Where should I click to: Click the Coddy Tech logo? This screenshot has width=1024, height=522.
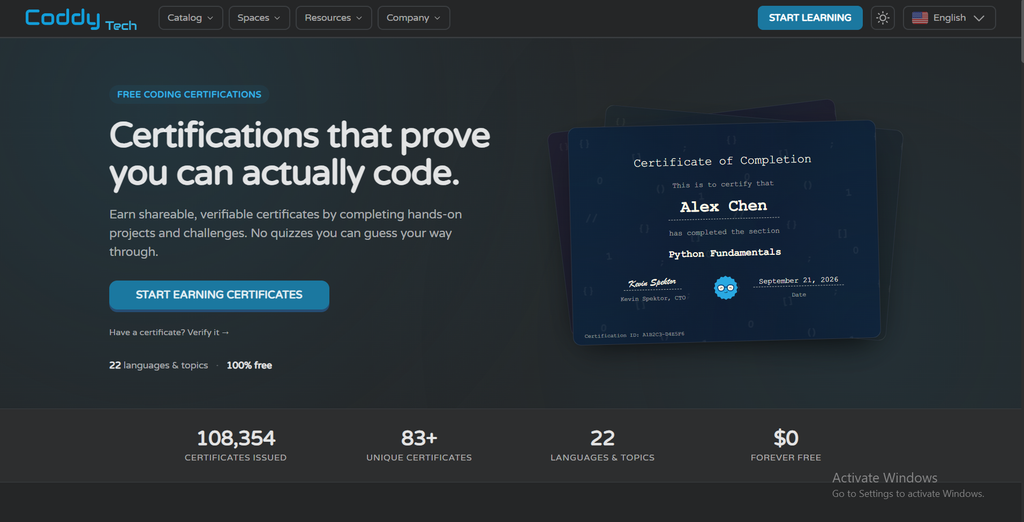pyautogui.click(x=81, y=18)
